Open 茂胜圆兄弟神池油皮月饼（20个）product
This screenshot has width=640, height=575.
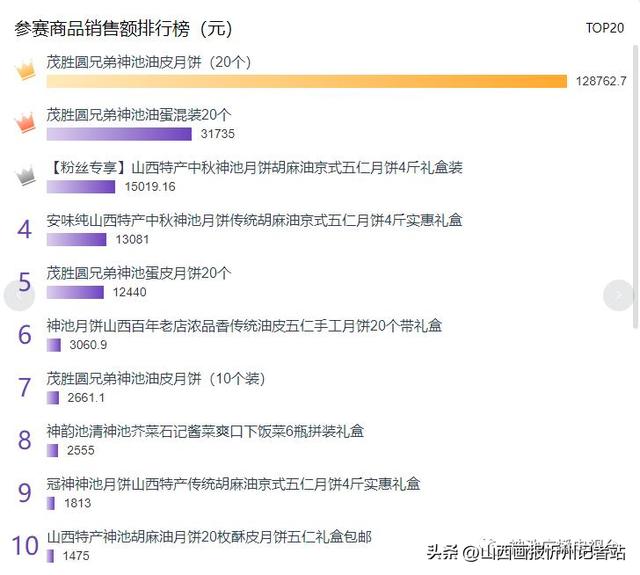pos(149,62)
